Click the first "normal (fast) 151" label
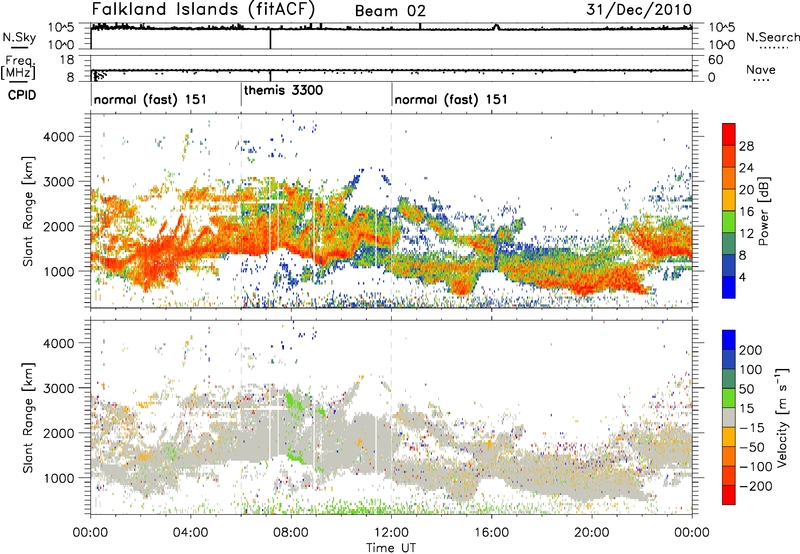This screenshot has height=554, width=800. [x=151, y=99]
